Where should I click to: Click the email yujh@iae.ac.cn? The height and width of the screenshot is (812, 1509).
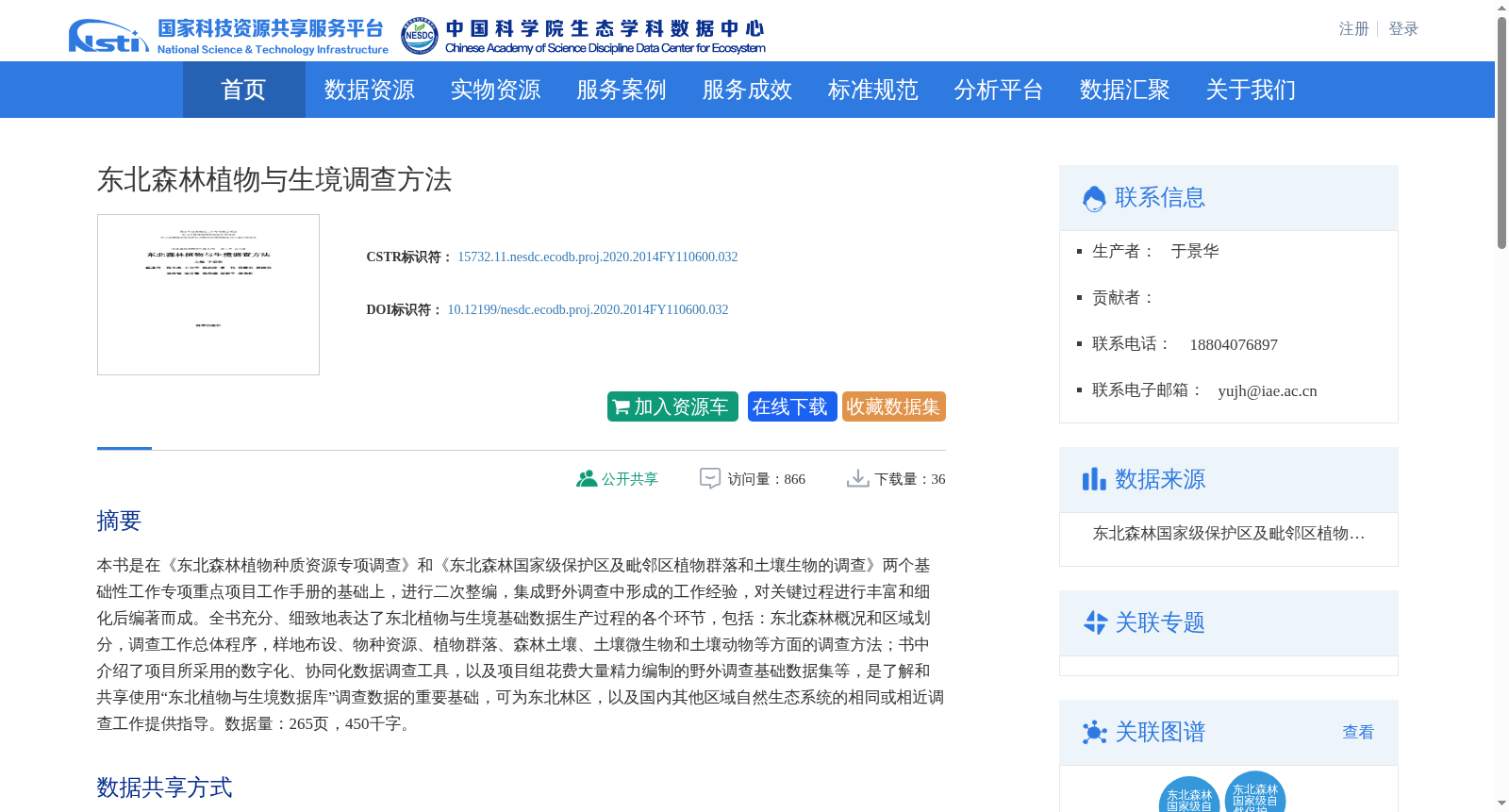point(1268,391)
